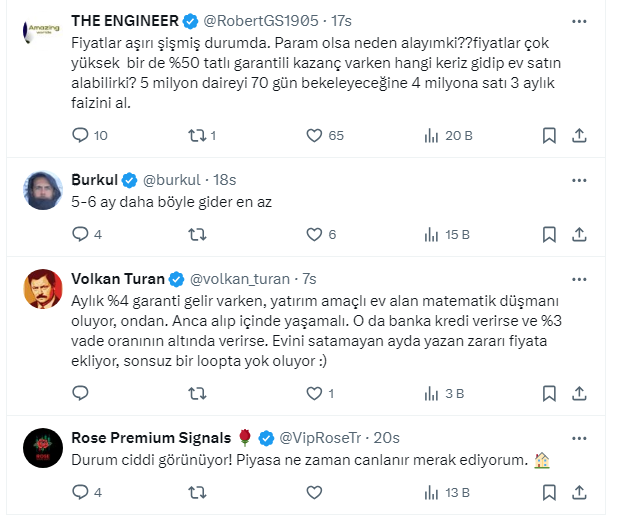Bookmark THE ENGINEER's tweet
The image size is (618, 515).
pyautogui.click(x=548, y=135)
